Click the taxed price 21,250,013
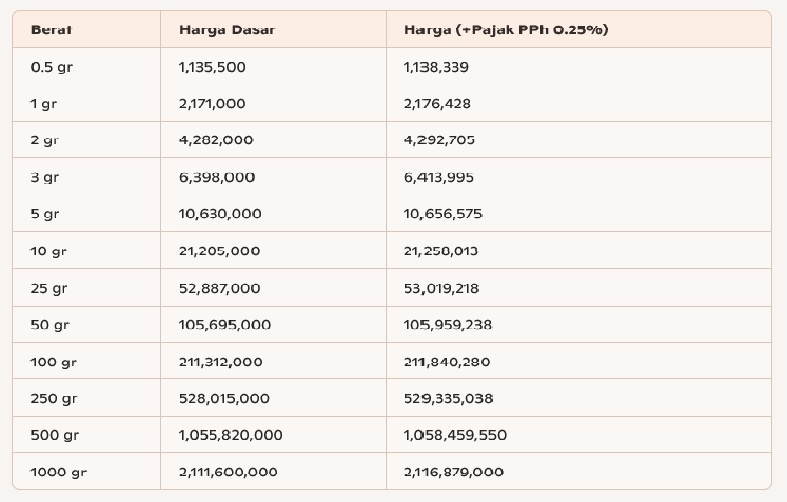The width and height of the screenshot is (787, 502). [441, 251]
